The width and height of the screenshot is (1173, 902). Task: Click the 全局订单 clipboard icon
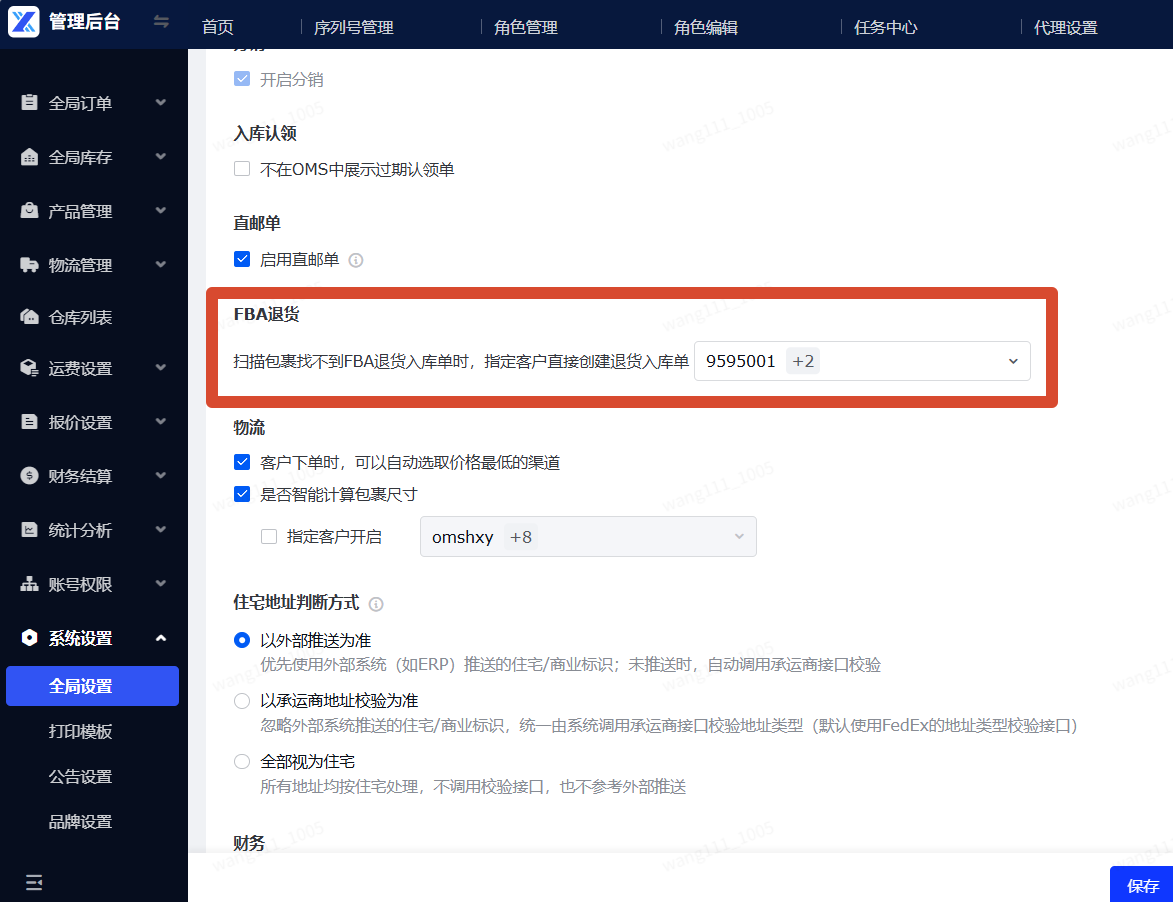tap(29, 102)
